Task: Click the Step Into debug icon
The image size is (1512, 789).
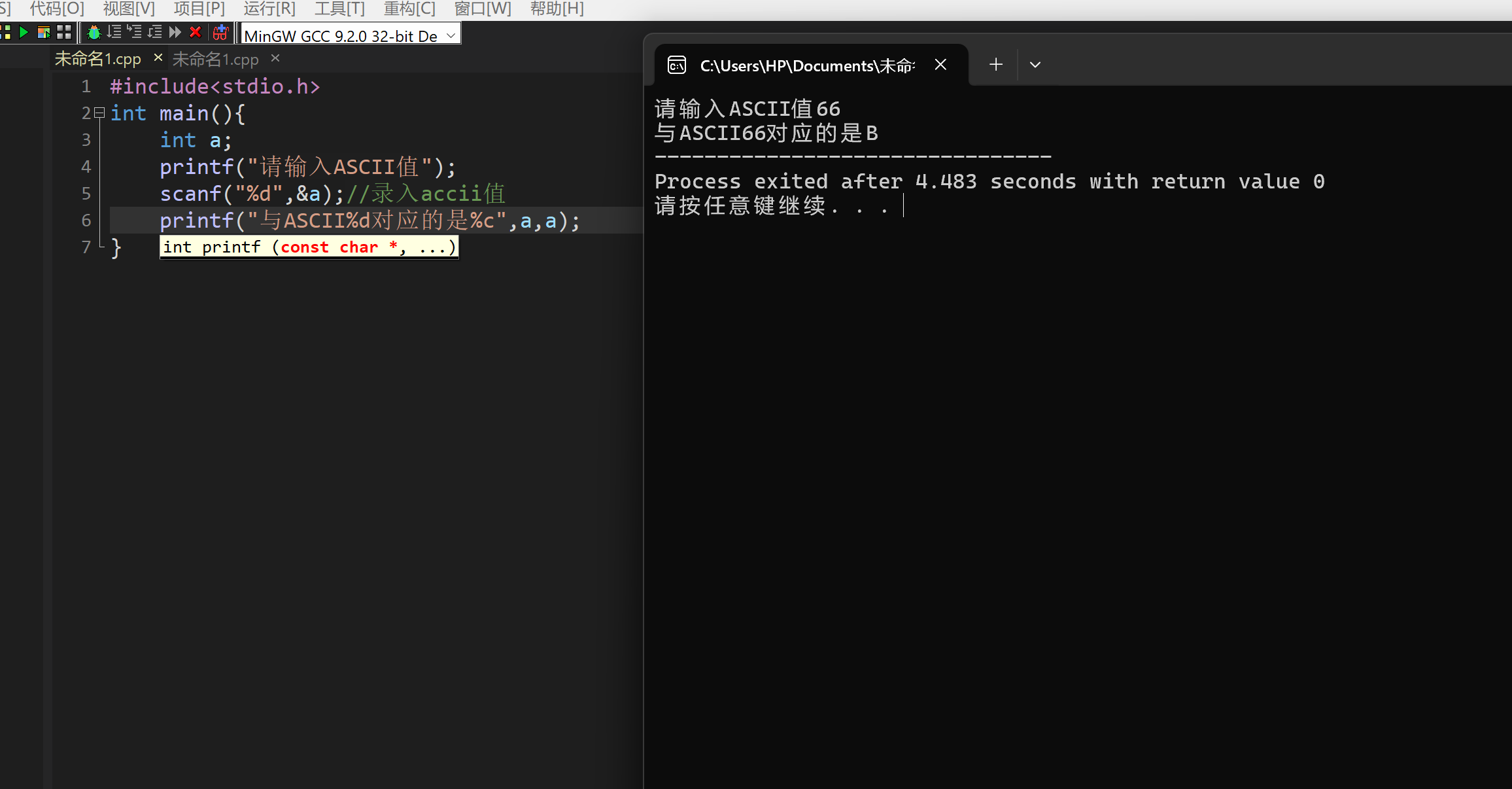Action: tap(134, 32)
